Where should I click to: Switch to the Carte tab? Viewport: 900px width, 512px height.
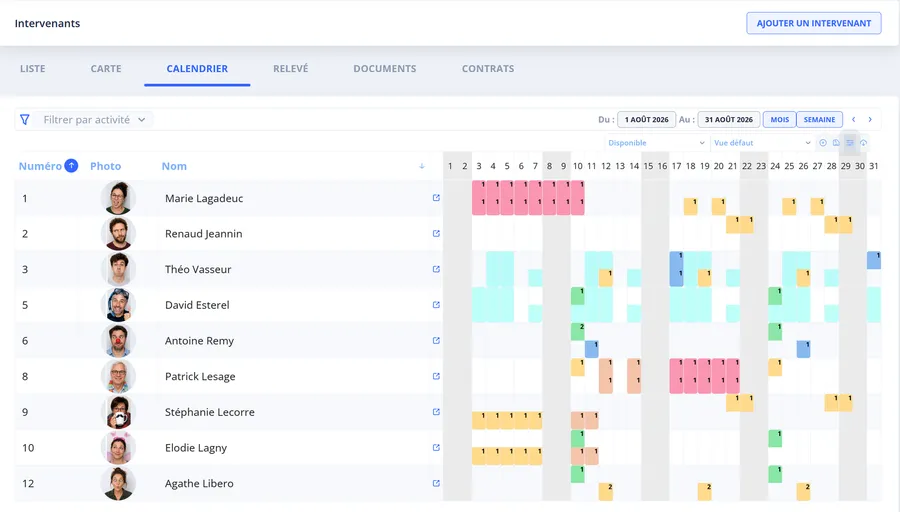(106, 68)
